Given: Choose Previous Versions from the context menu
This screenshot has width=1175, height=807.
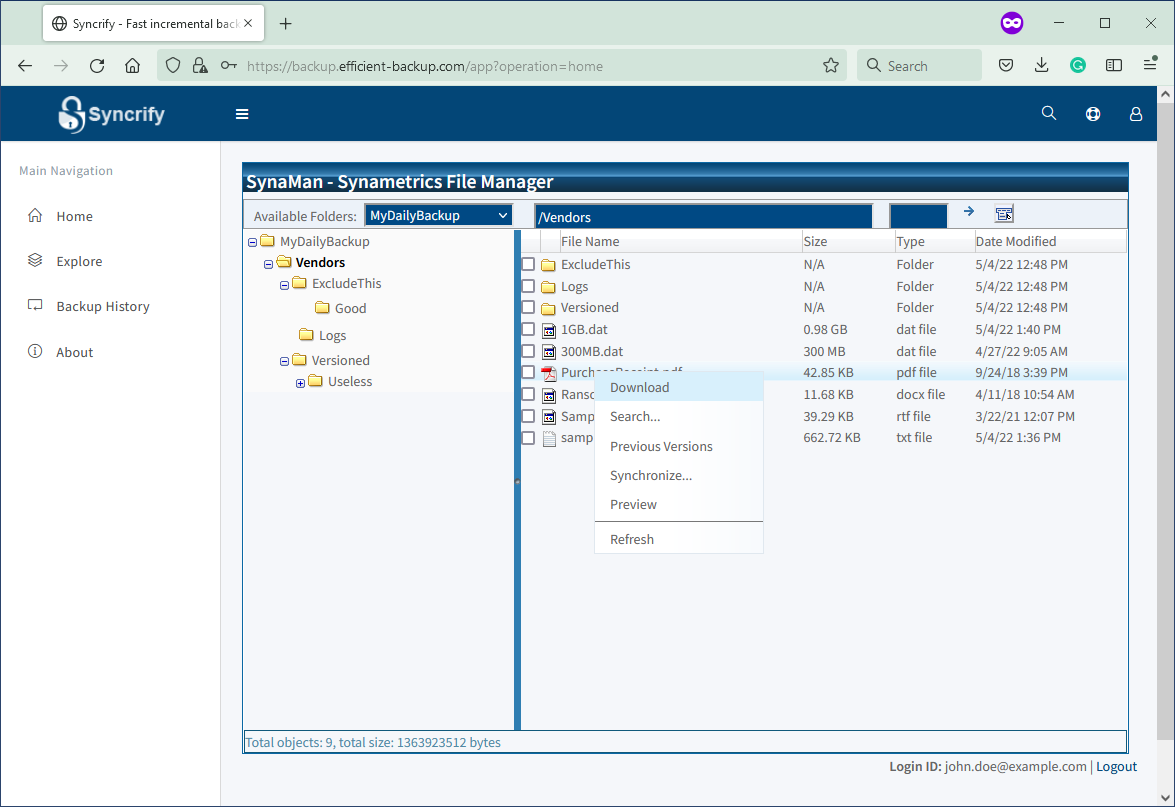Looking at the screenshot, I should click(x=661, y=446).
